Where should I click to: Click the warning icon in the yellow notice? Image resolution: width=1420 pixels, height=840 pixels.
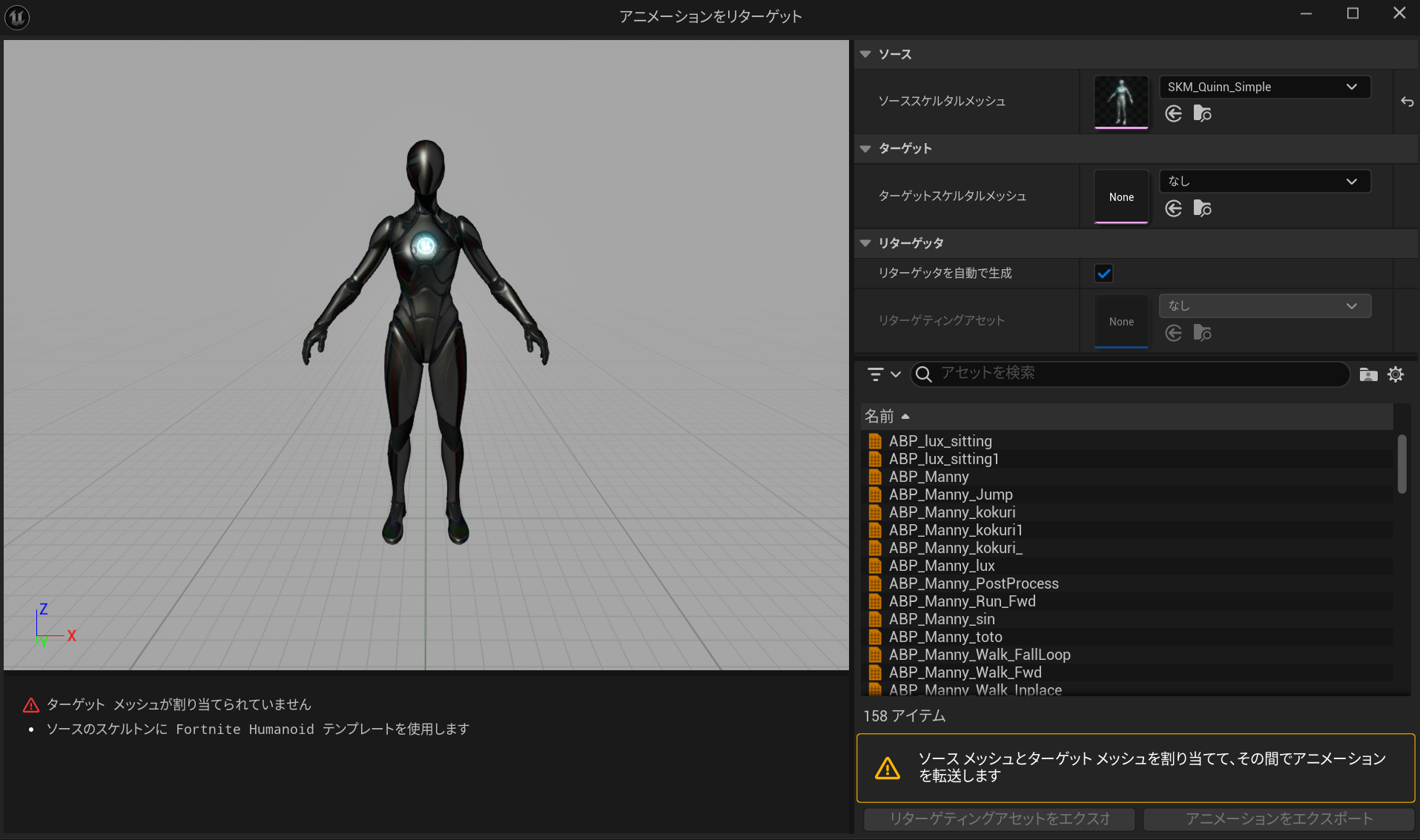pos(887,768)
